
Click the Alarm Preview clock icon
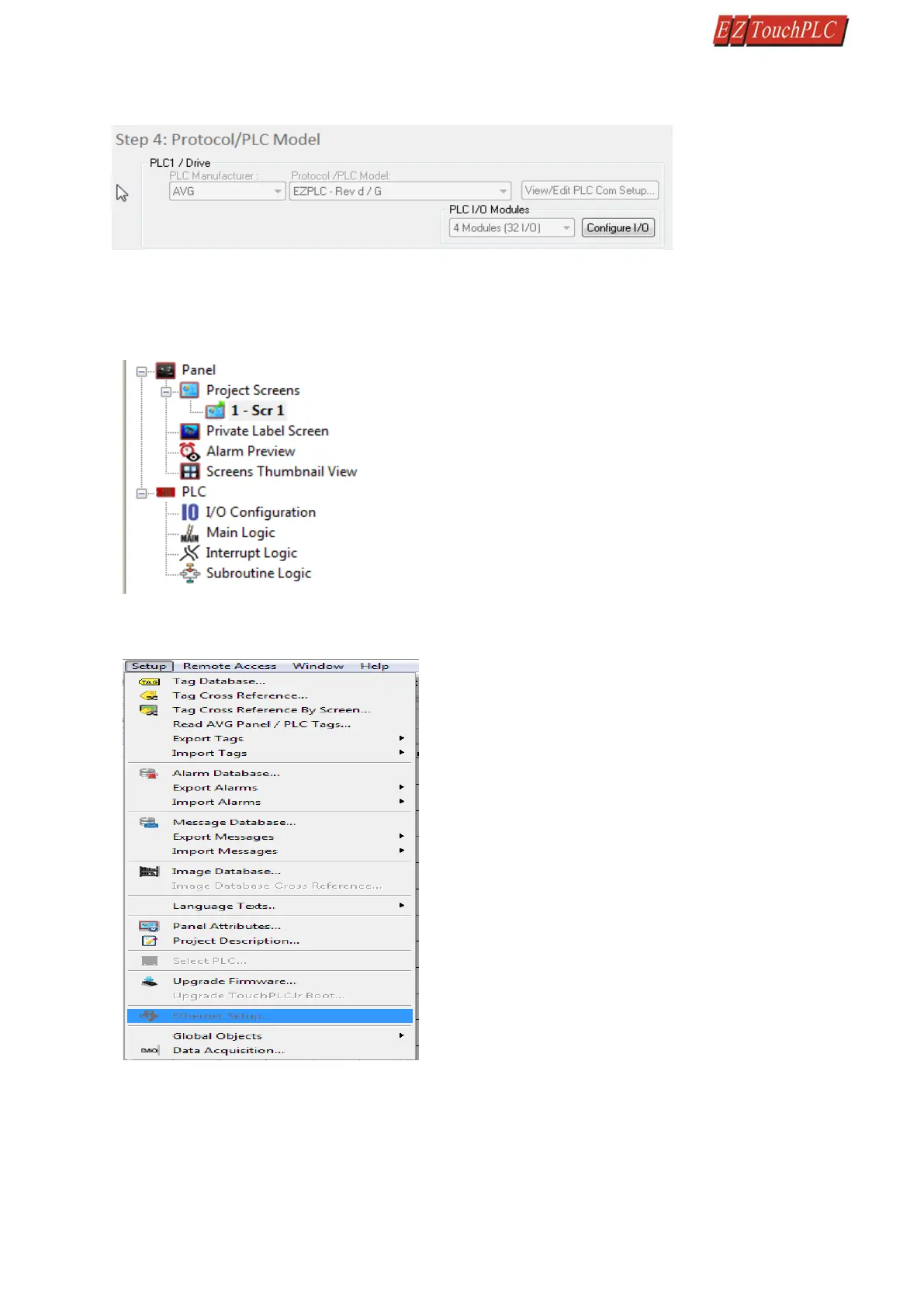(189, 451)
